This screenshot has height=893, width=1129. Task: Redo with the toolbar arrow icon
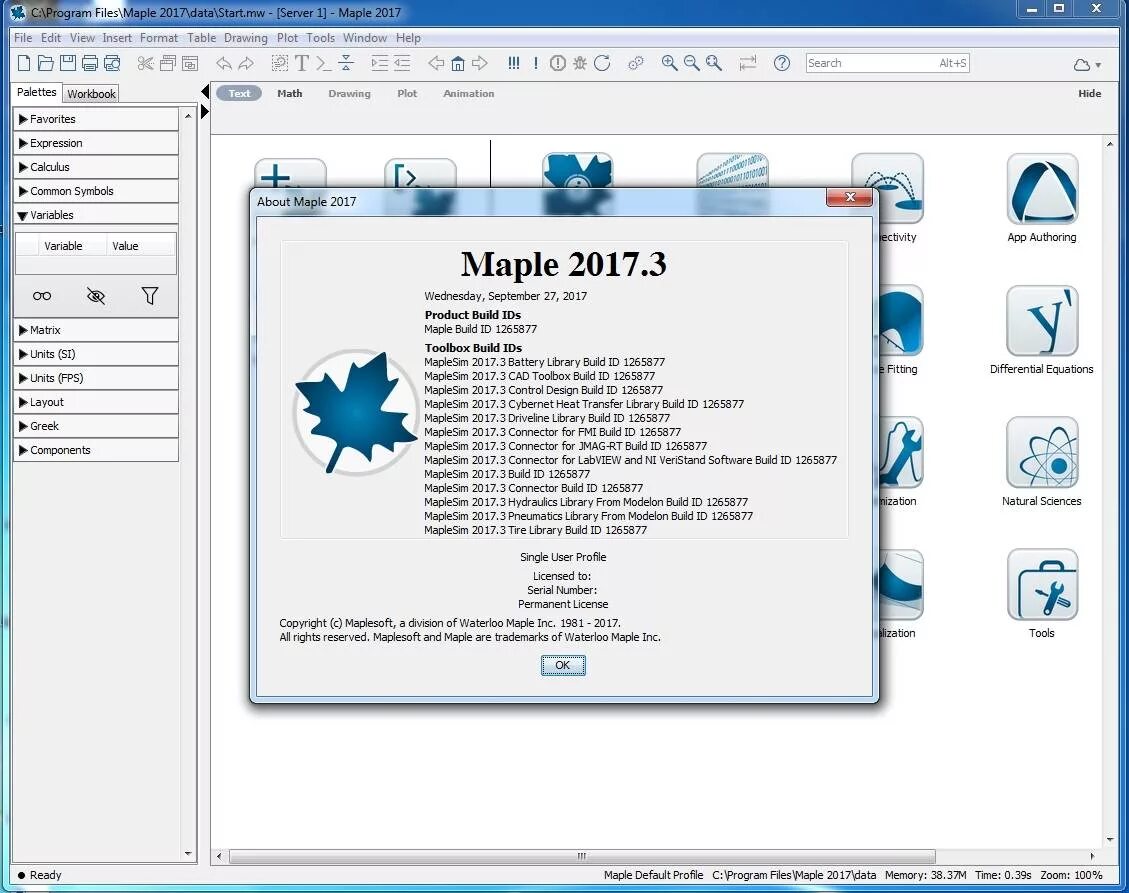246,63
